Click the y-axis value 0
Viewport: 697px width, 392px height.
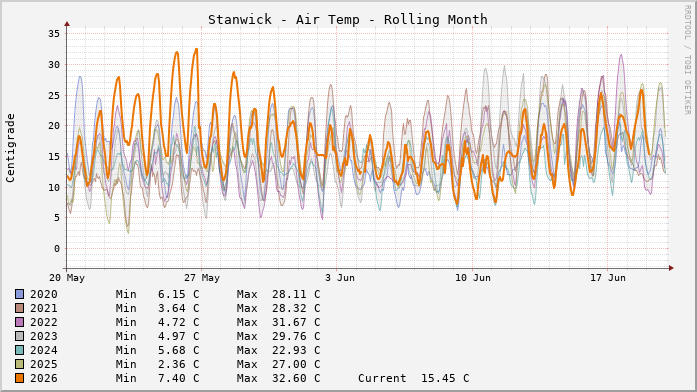pos(57,249)
